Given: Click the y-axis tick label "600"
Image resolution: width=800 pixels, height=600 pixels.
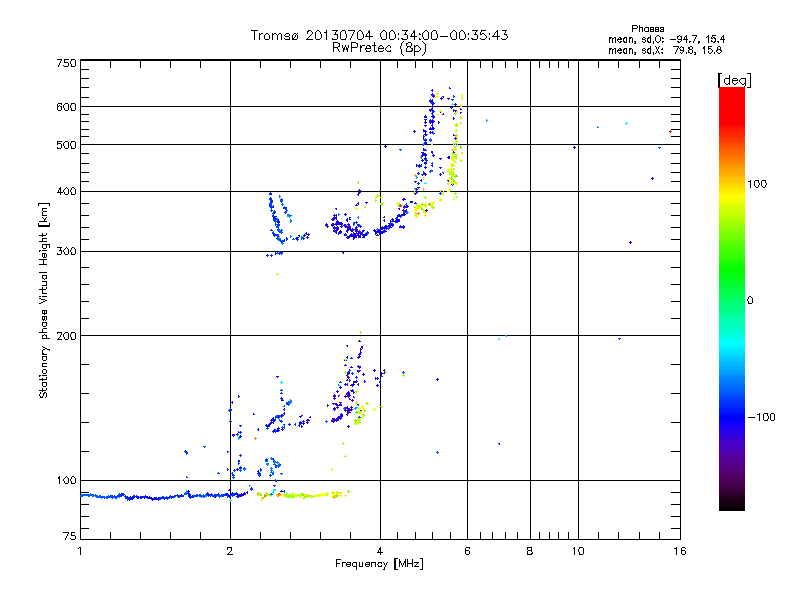Looking at the screenshot, I should point(66,107).
